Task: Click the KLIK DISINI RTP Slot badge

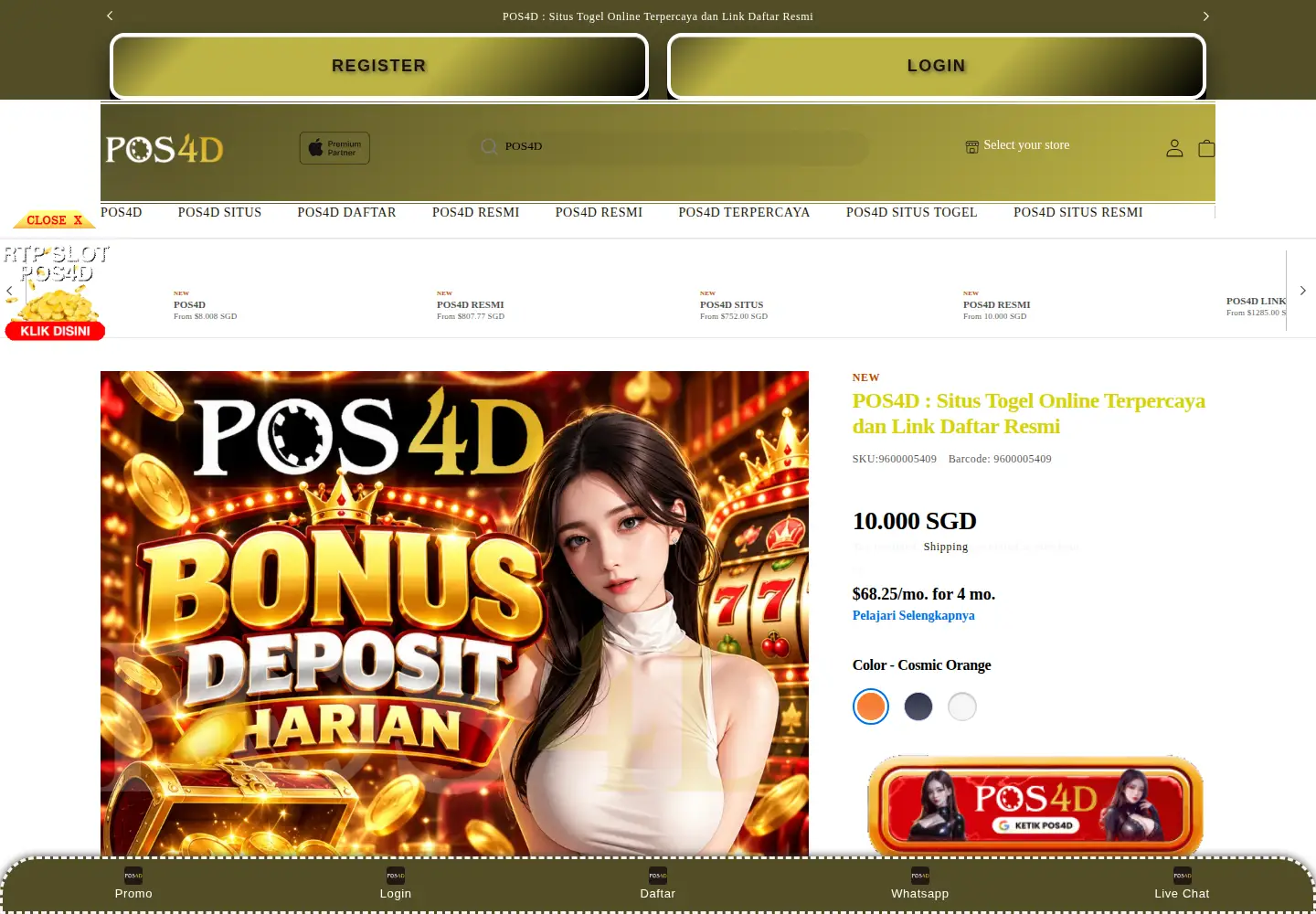Action: click(55, 331)
